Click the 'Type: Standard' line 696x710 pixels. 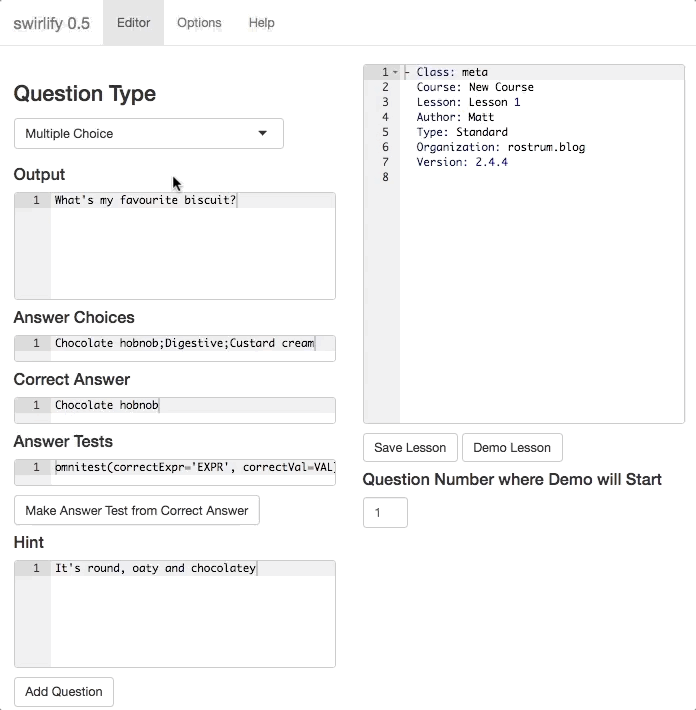462,132
